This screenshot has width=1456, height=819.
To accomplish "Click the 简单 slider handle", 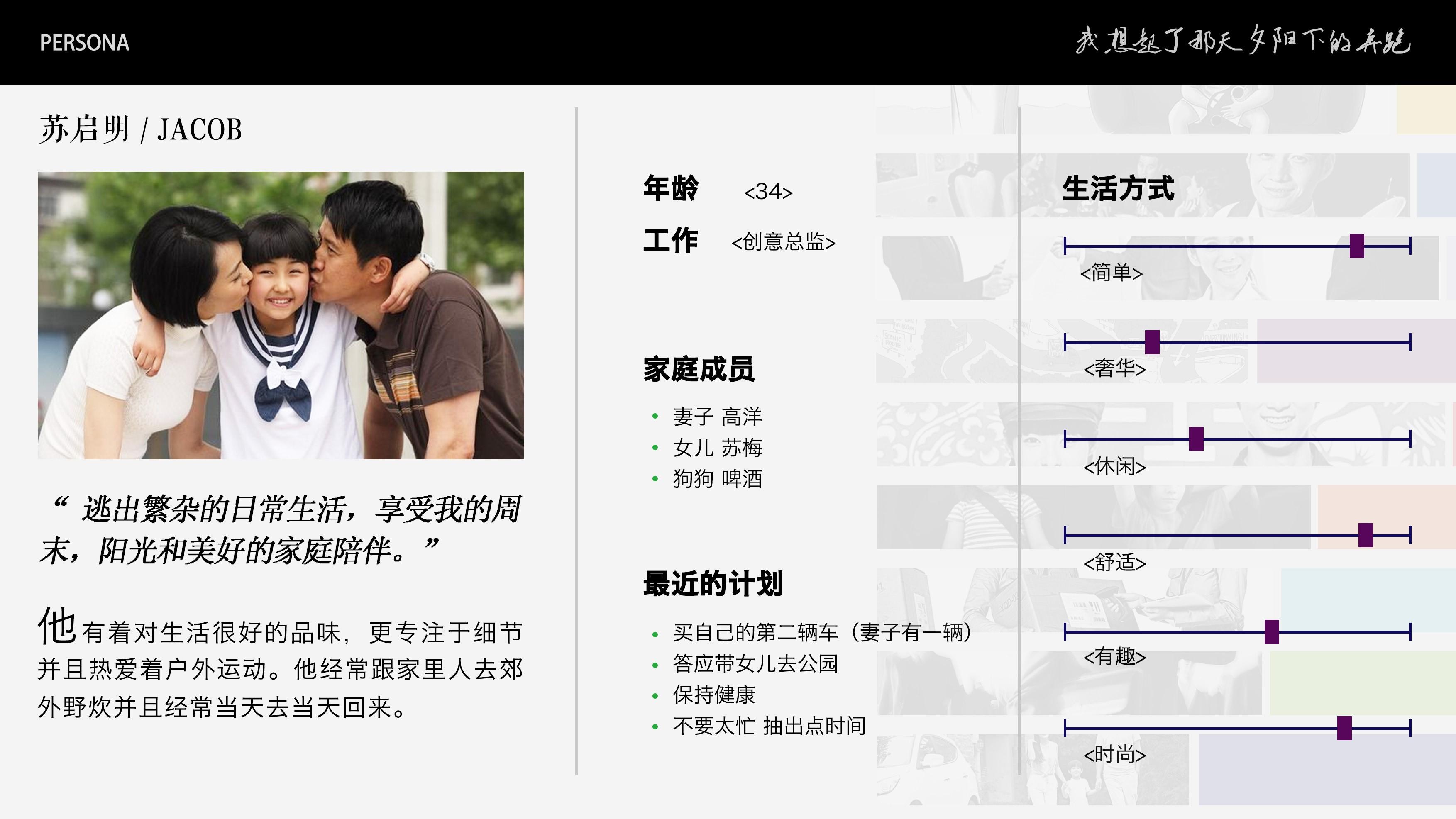I will point(1356,246).
